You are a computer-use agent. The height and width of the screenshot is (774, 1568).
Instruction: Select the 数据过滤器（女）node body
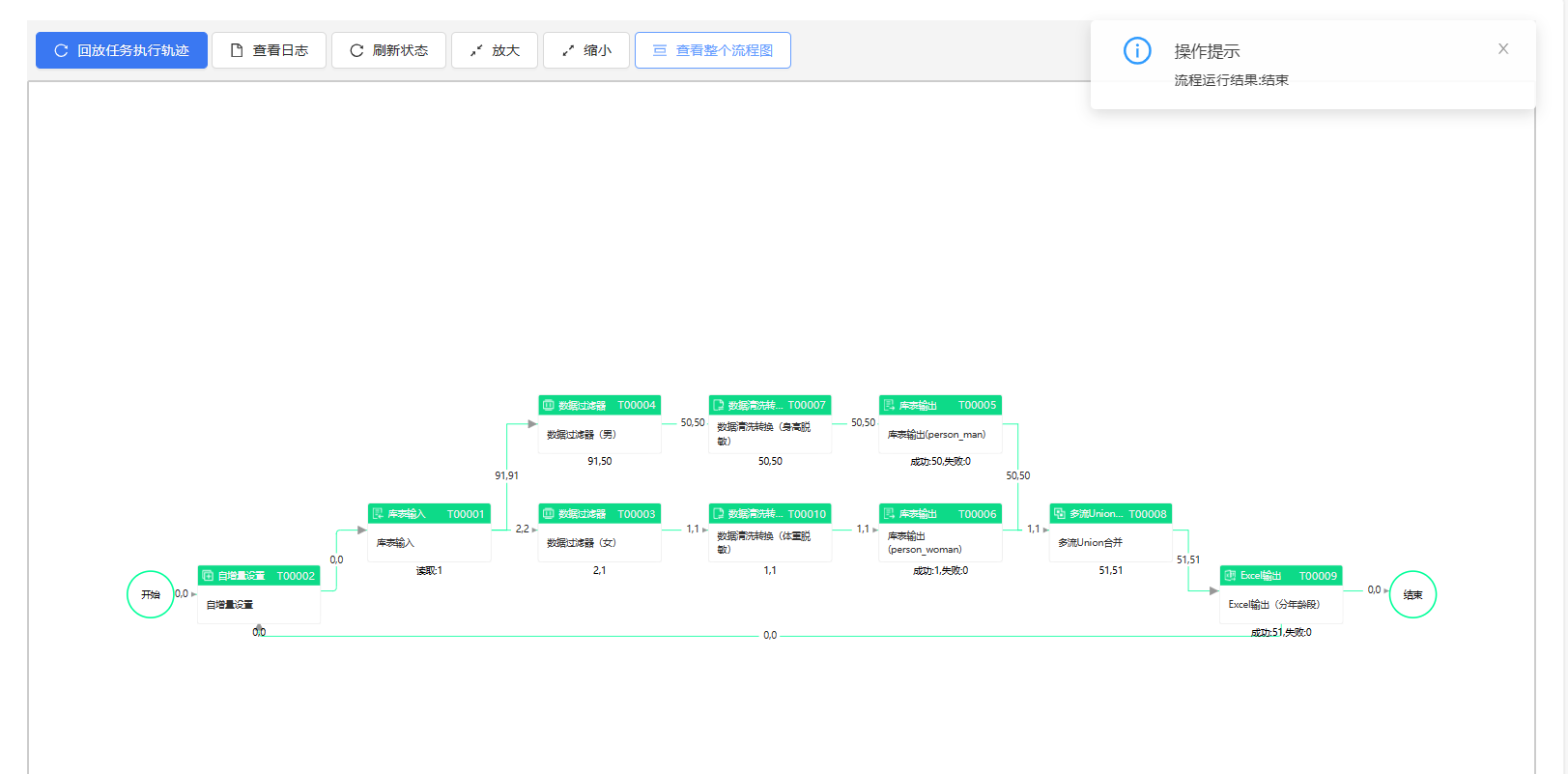pyautogui.click(x=600, y=543)
